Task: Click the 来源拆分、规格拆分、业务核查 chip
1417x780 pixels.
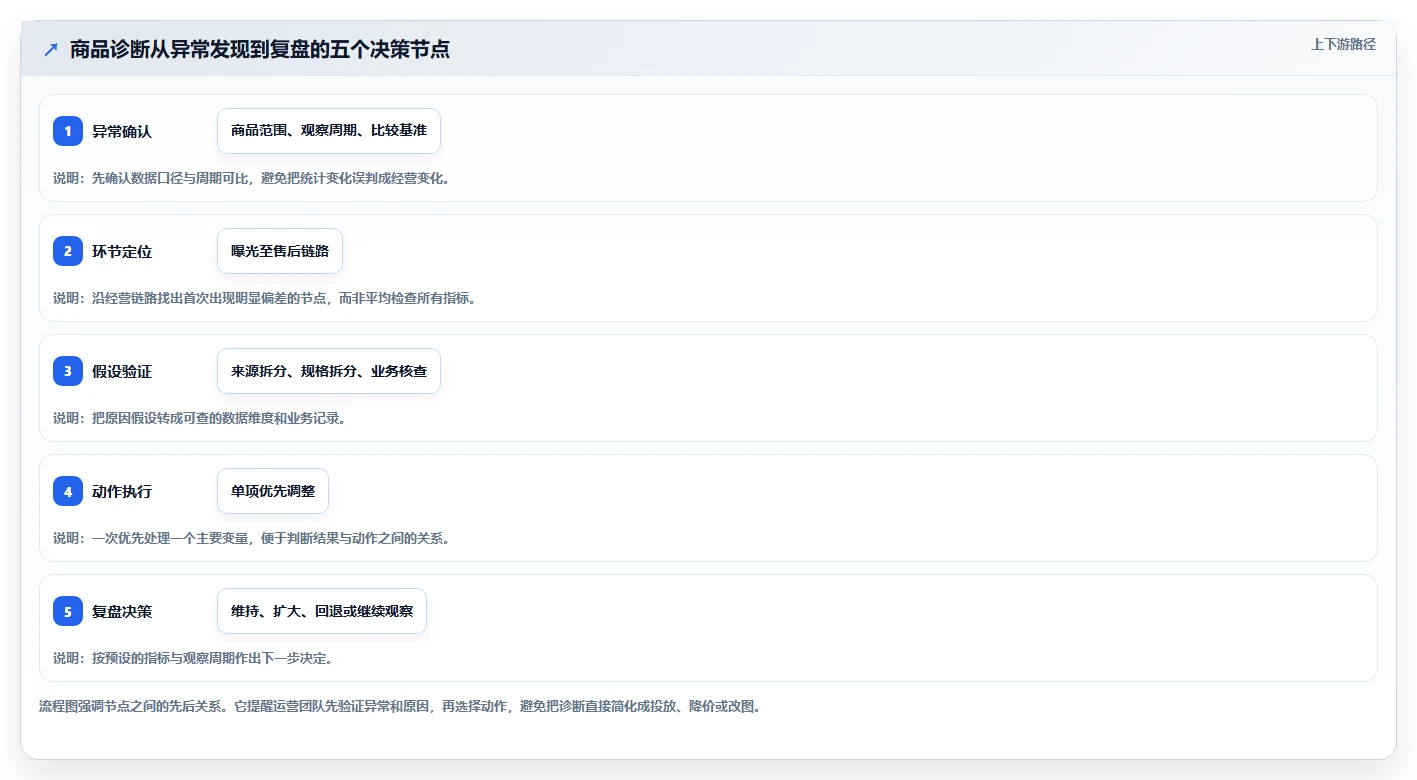Action: (329, 371)
